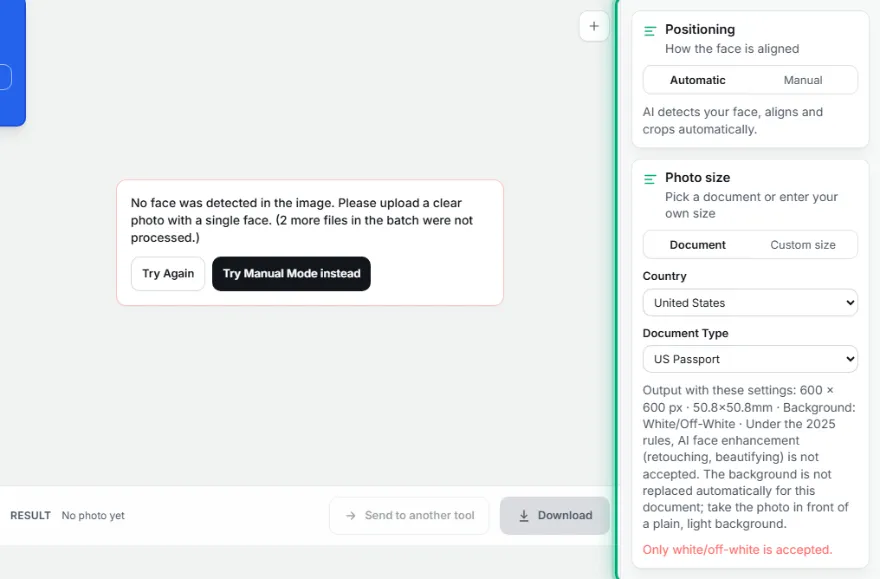Click the 'No photo yet' result text
The width and height of the screenshot is (880, 579).
point(93,516)
